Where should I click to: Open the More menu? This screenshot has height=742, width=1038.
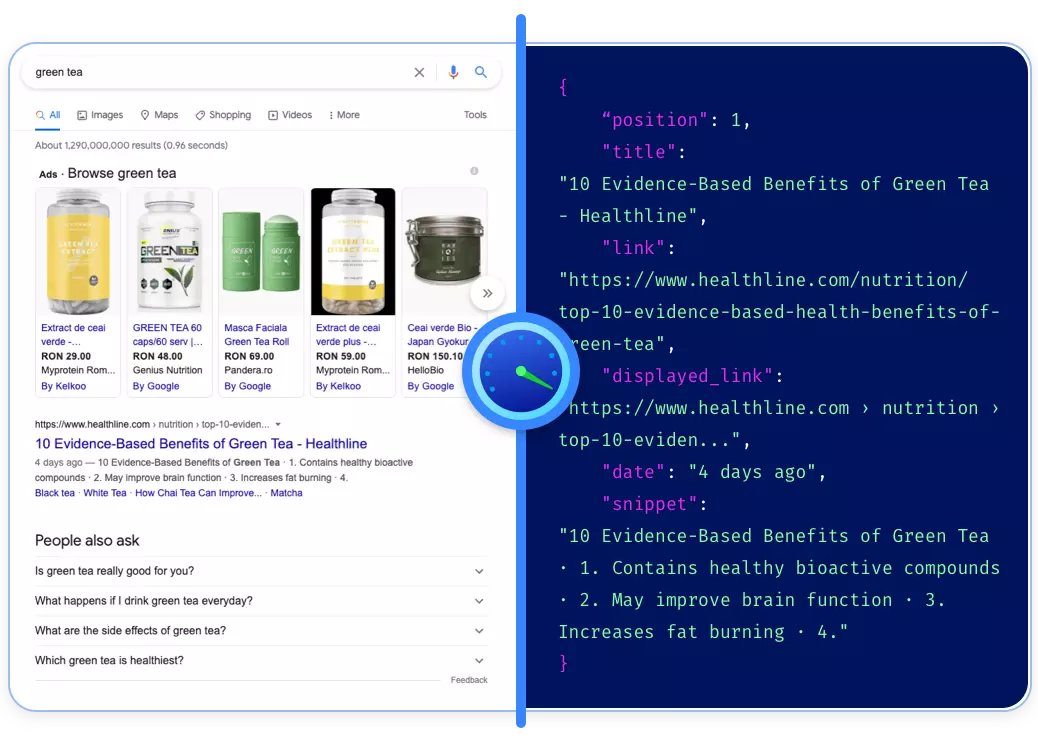pos(344,115)
